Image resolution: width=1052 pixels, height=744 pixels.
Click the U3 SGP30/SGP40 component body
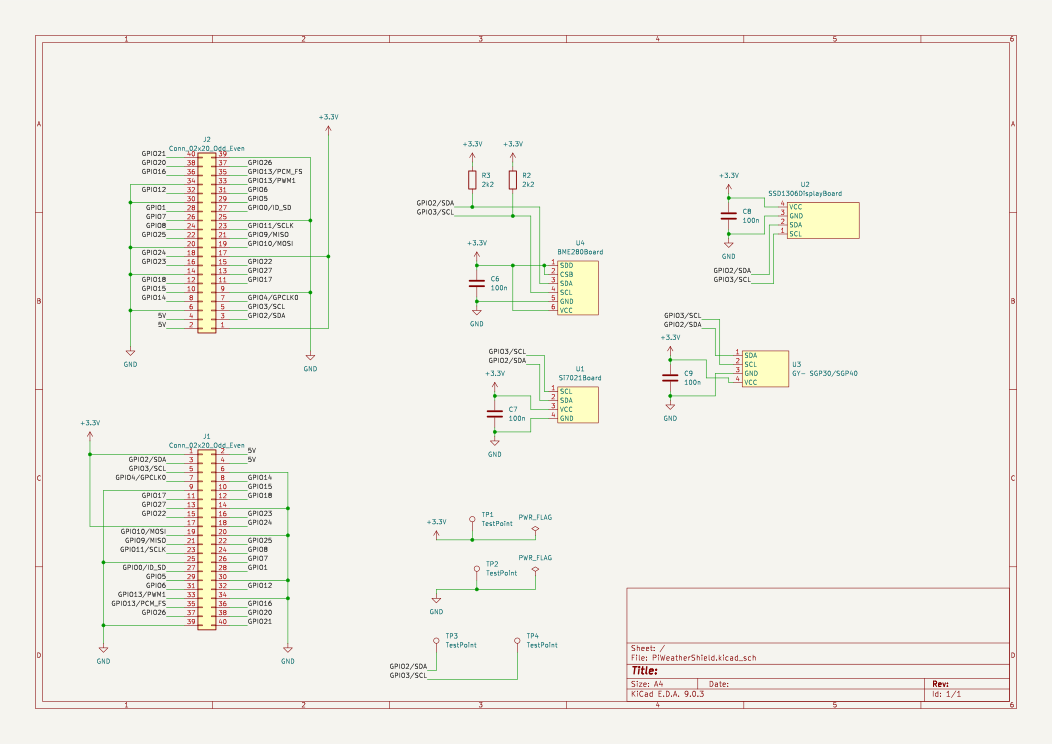coord(765,369)
